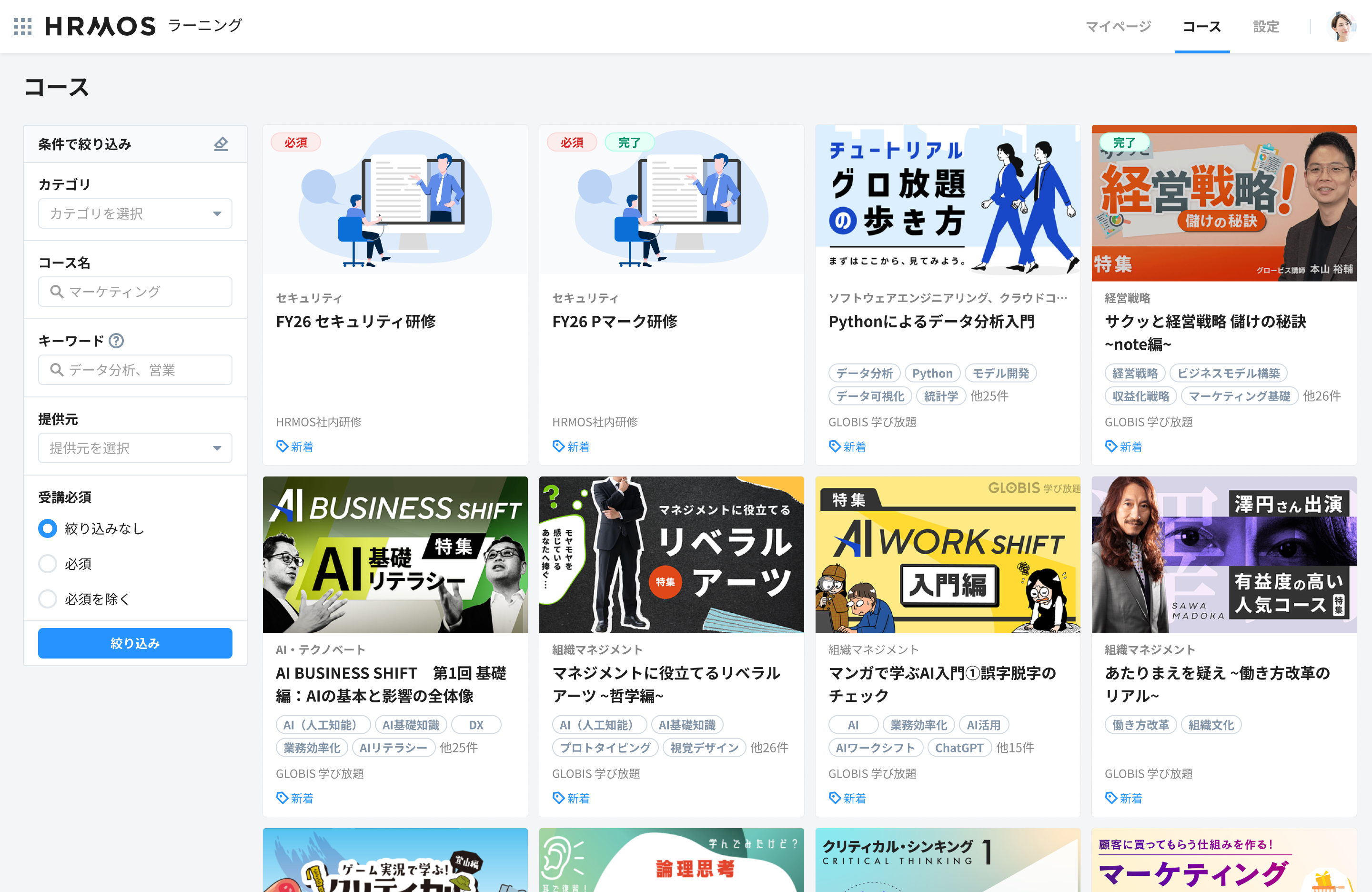Open the apps grid launcher icon
Screen dimensions: 1372x892
(x=22, y=27)
